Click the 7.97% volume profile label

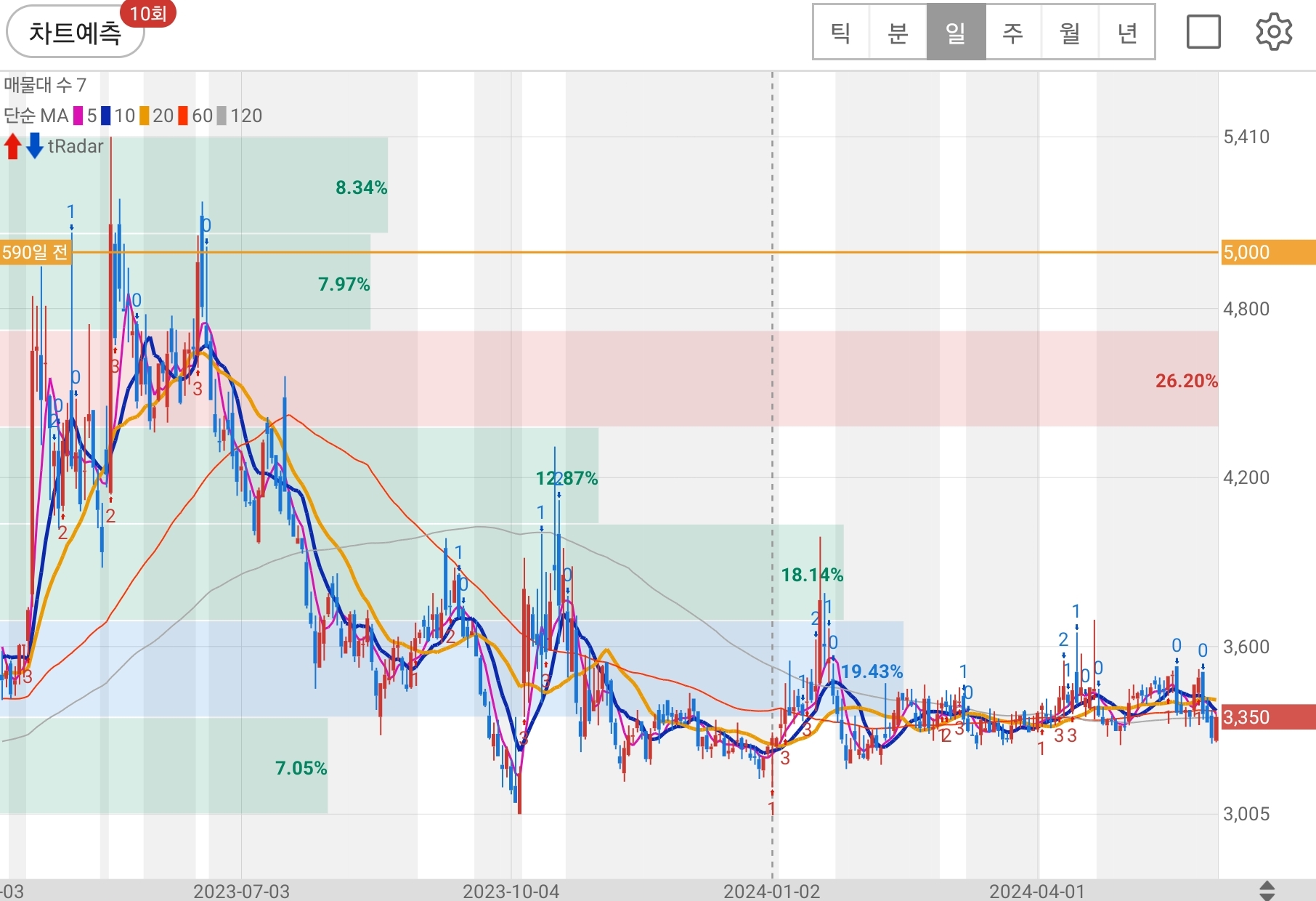[x=344, y=284]
